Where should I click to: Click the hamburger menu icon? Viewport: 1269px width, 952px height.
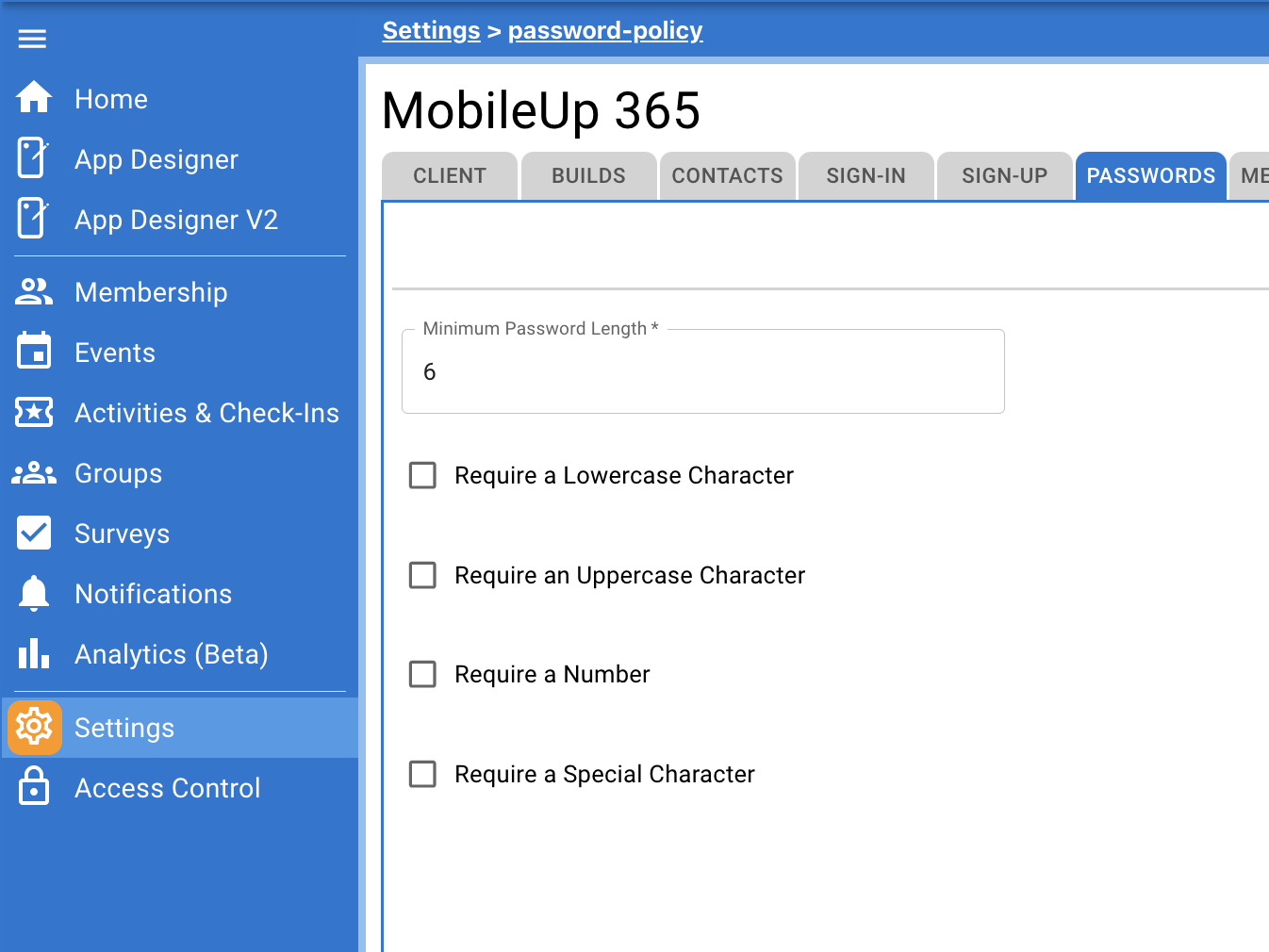point(32,39)
